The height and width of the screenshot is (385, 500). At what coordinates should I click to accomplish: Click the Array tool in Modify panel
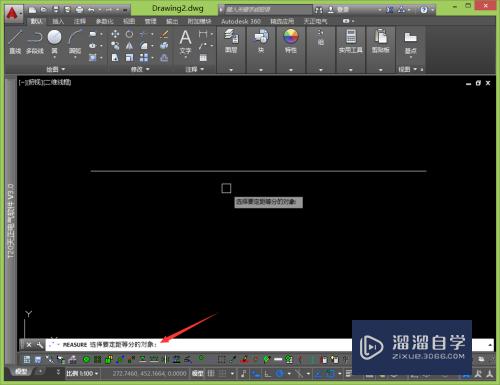[x=144, y=58]
